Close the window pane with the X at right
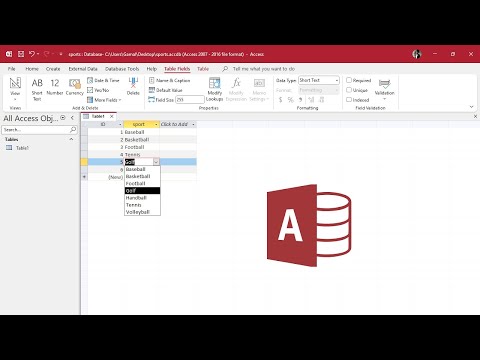Image resolution: width=480 pixels, height=360 pixels. click(x=475, y=116)
